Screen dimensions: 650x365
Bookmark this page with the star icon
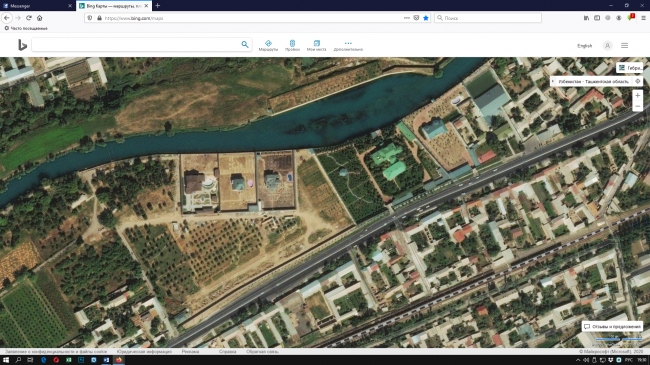[x=426, y=18]
